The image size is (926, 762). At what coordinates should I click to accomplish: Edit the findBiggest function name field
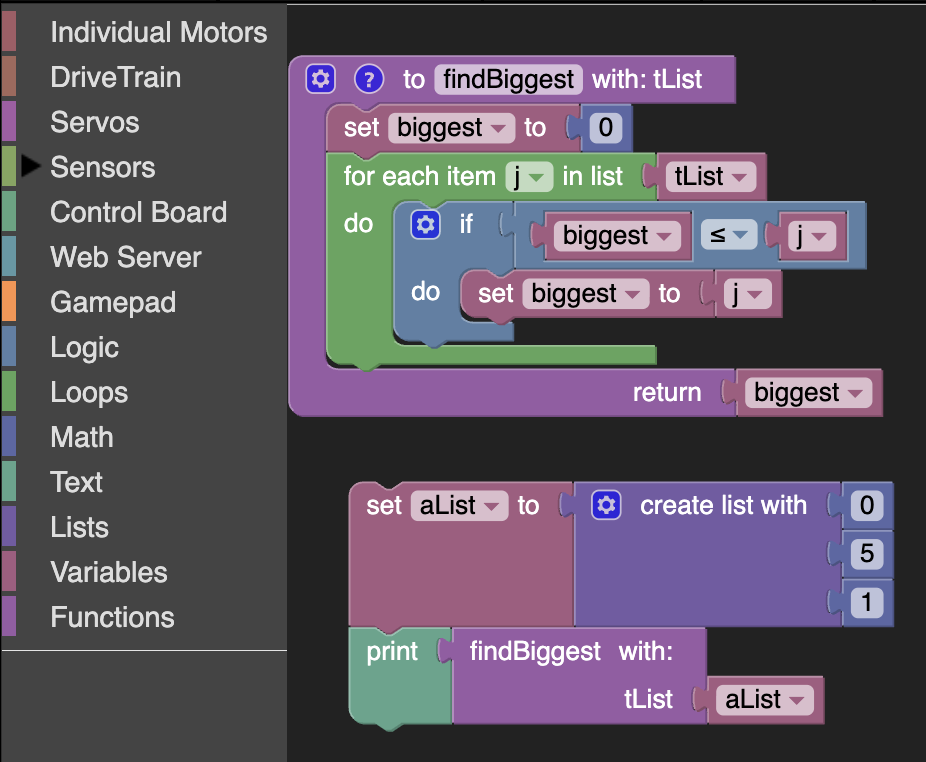[508, 79]
